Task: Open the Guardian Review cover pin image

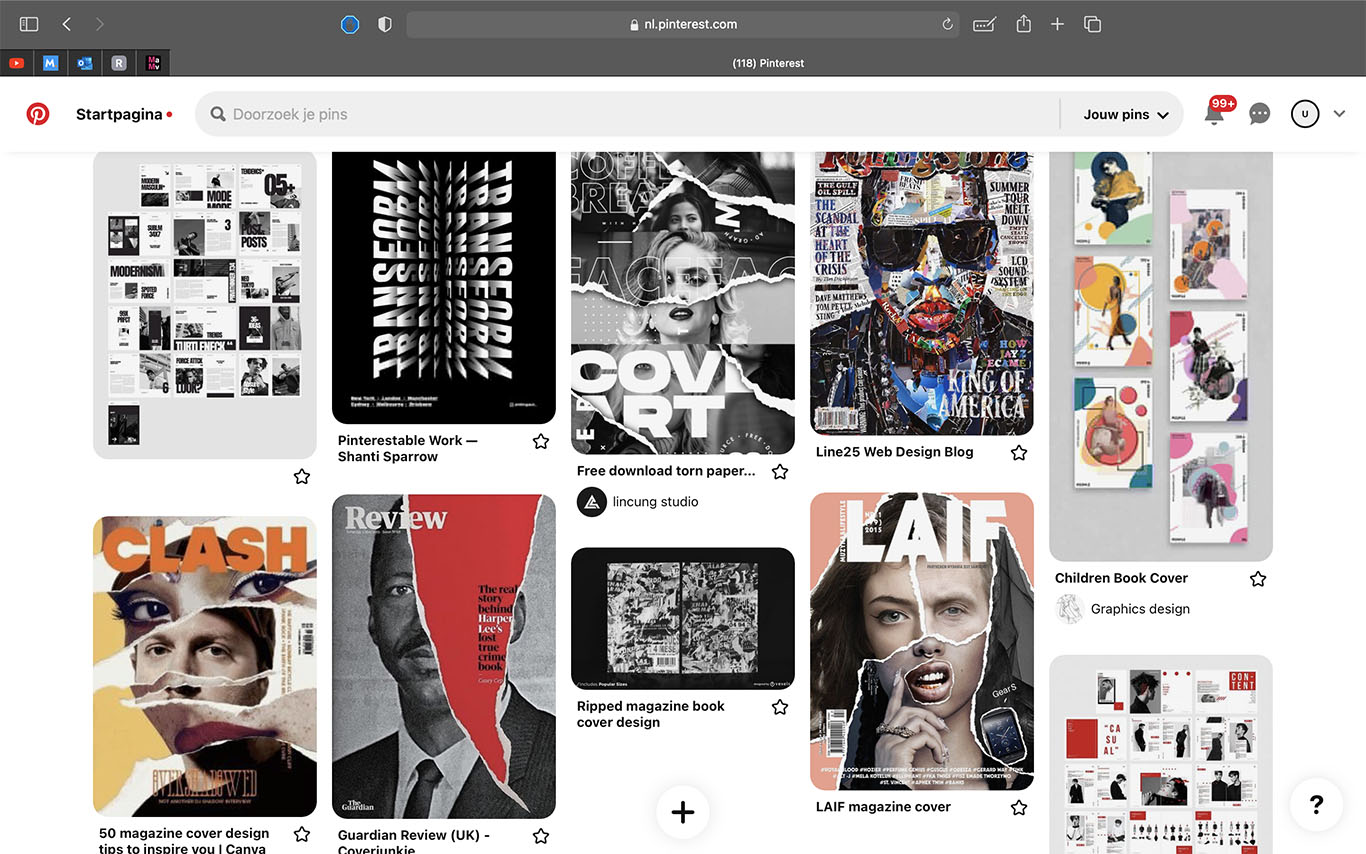Action: tap(444, 656)
